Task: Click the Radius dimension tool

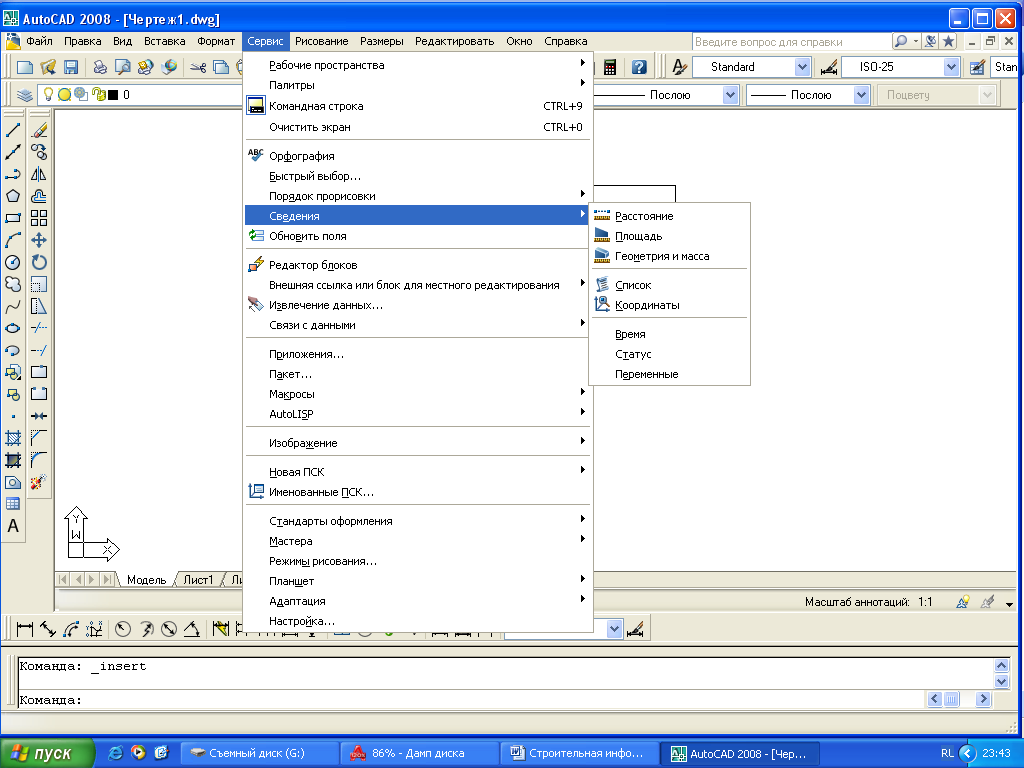Action: (x=123, y=630)
